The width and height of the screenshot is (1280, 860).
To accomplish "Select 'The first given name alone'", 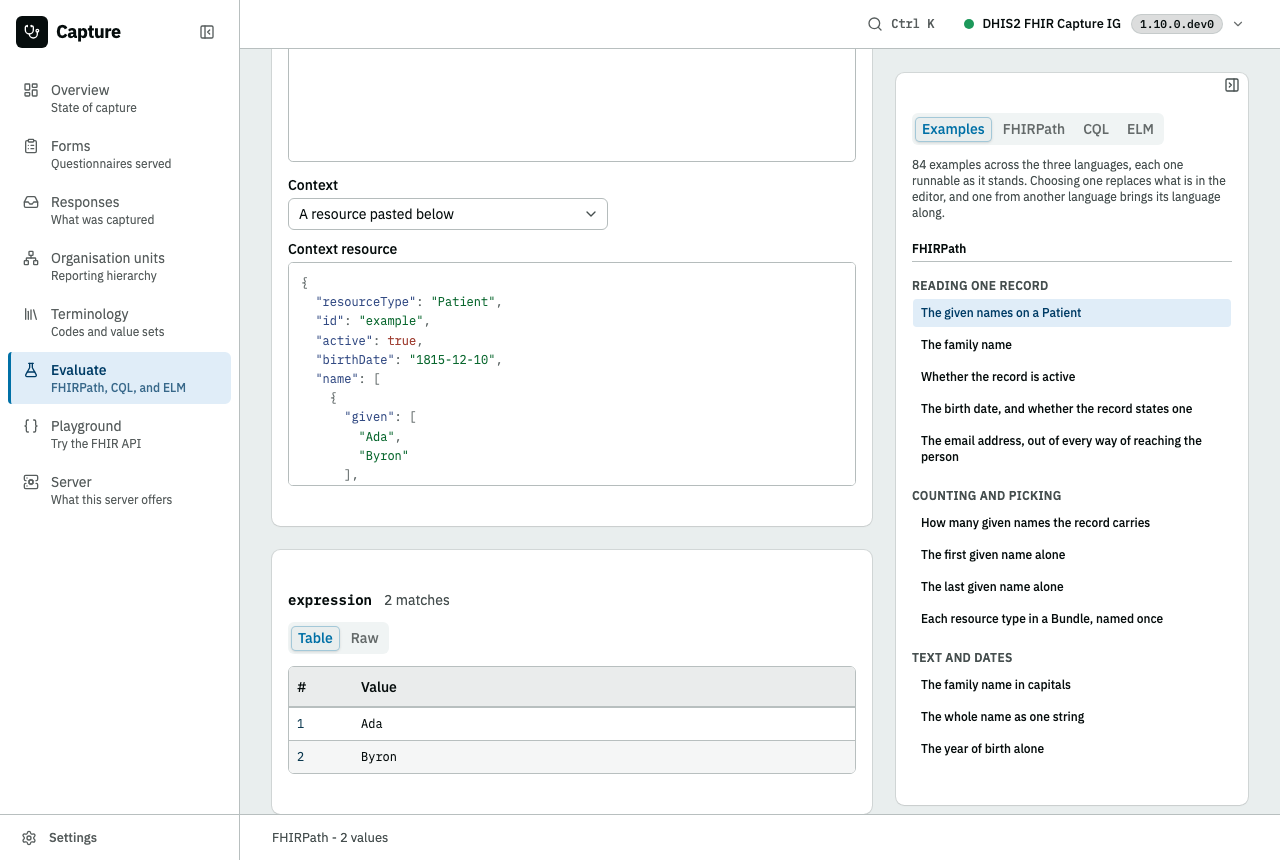I will point(1072,555).
